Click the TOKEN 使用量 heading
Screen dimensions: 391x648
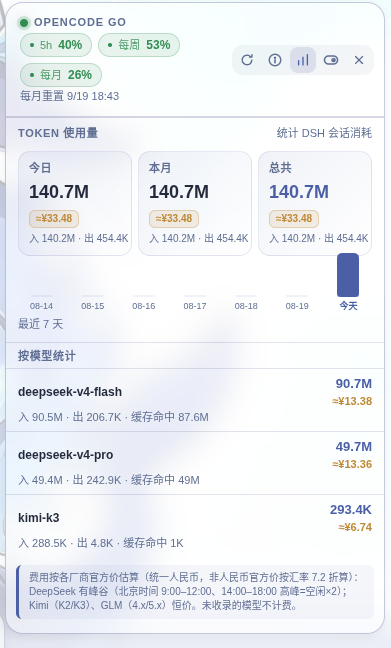(58, 133)
